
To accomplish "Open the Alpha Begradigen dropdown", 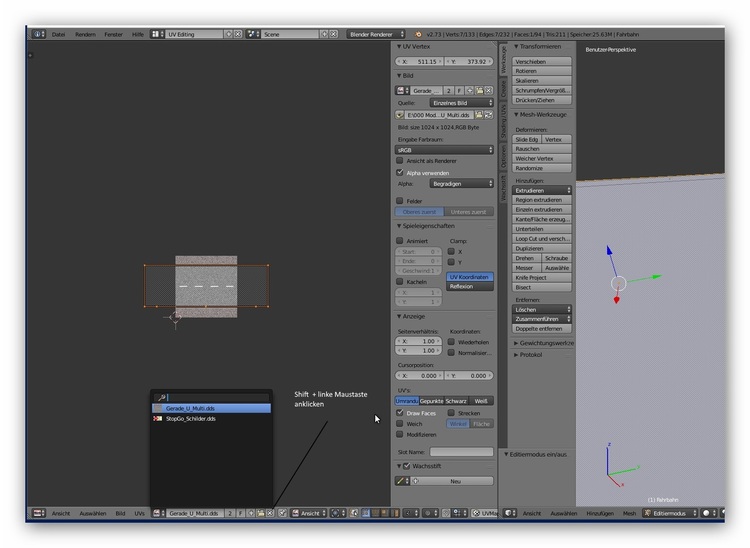I will click(462, 184).
